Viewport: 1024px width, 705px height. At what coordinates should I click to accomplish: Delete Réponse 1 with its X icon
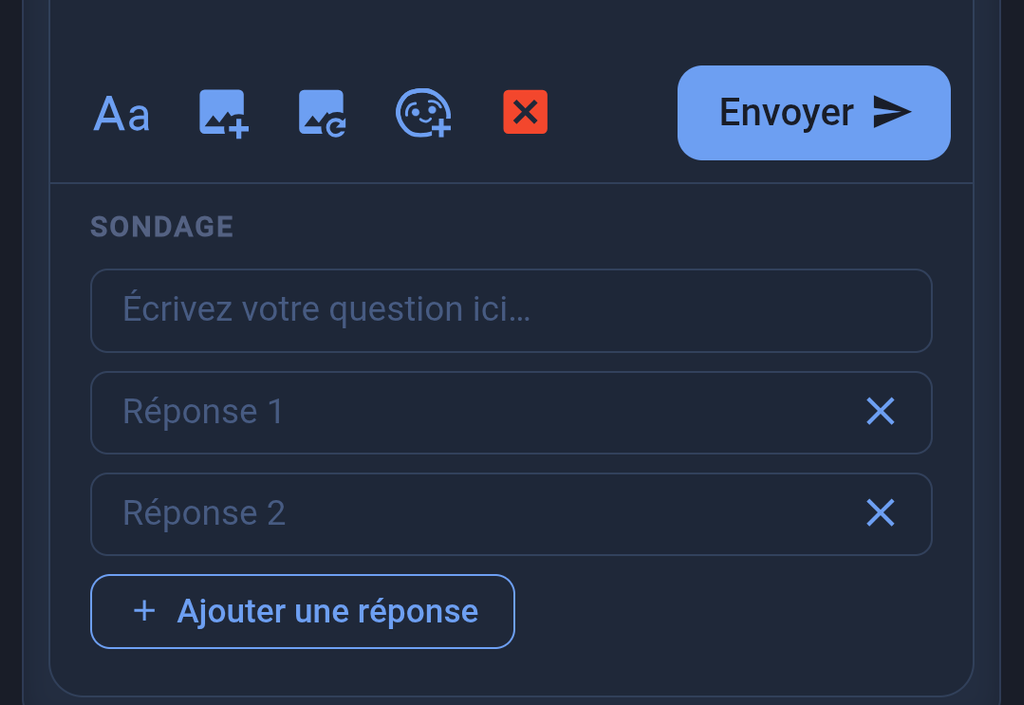pyautogui.click(x=880, y=411)
